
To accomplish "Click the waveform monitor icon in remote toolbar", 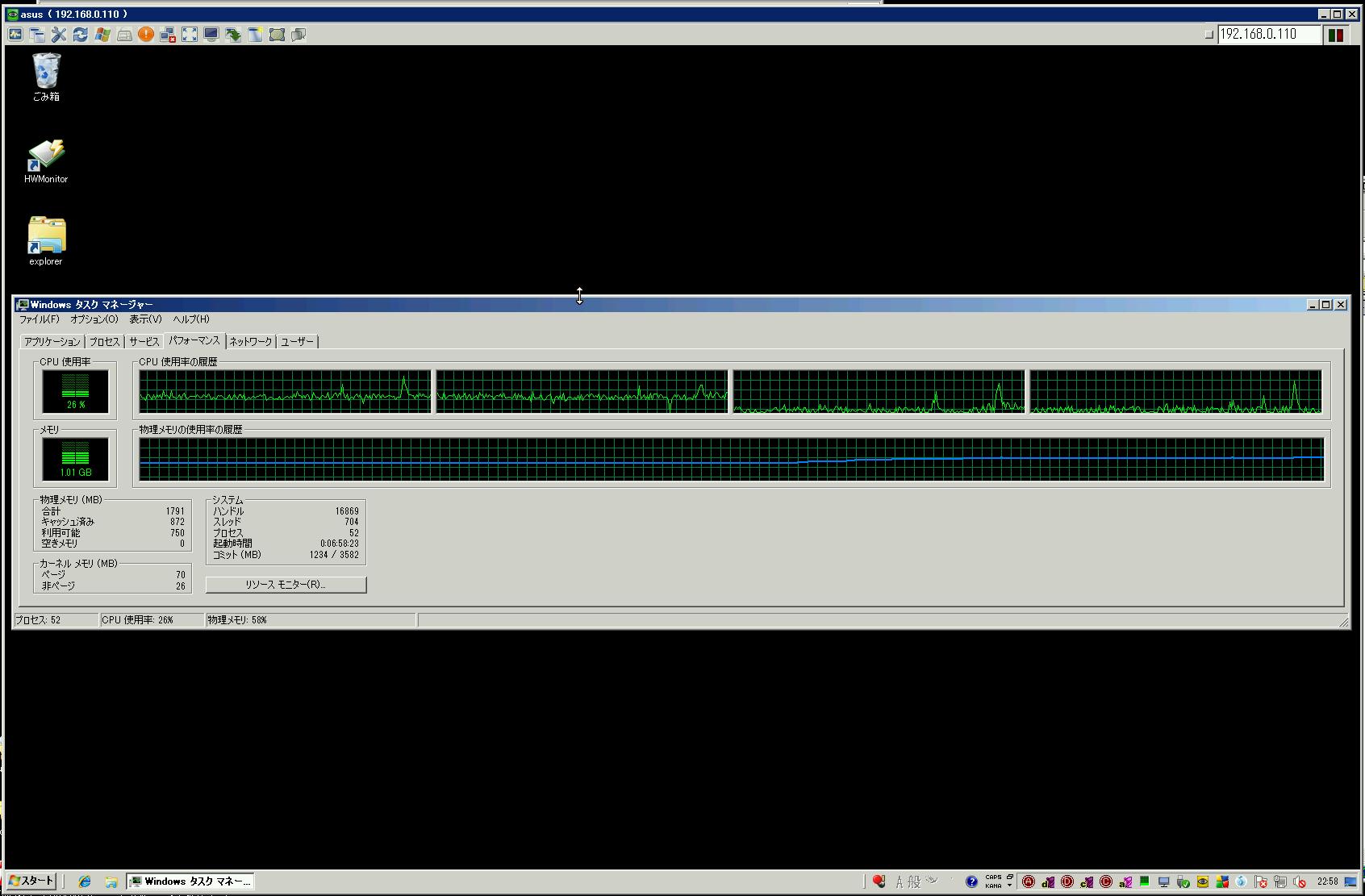I will coord(15,34).
